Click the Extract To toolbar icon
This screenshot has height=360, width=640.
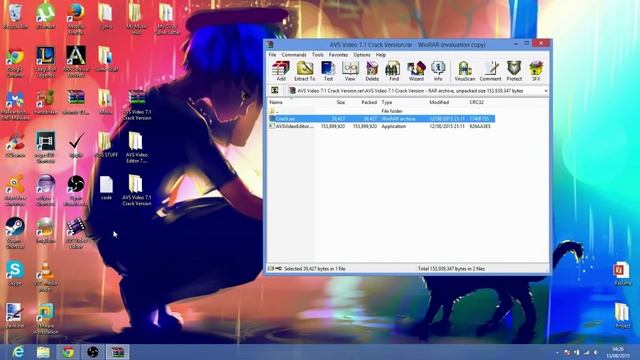tap(304, 71)
